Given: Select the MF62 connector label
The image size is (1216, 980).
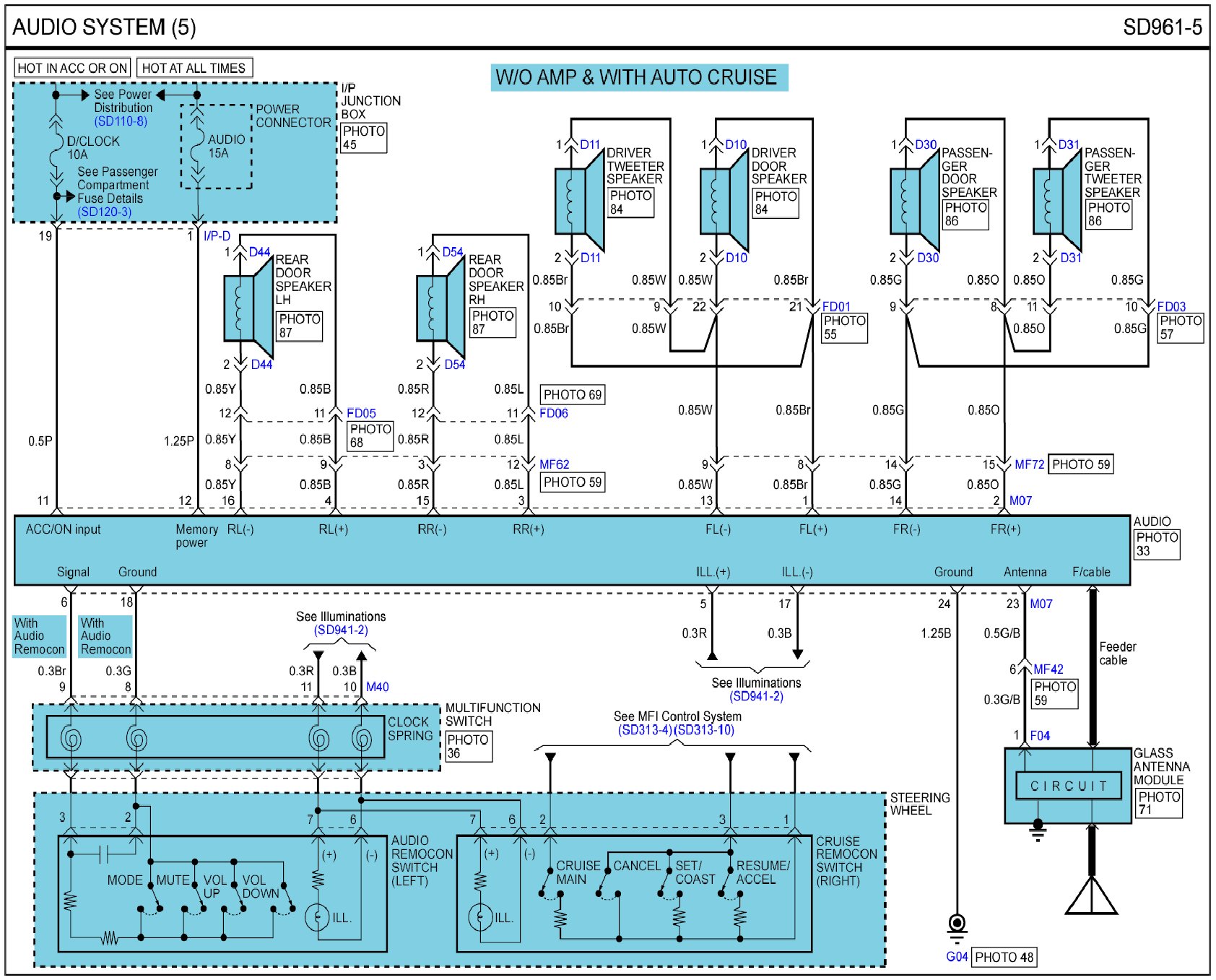Looking at the screenshot, I should point(555,464).
